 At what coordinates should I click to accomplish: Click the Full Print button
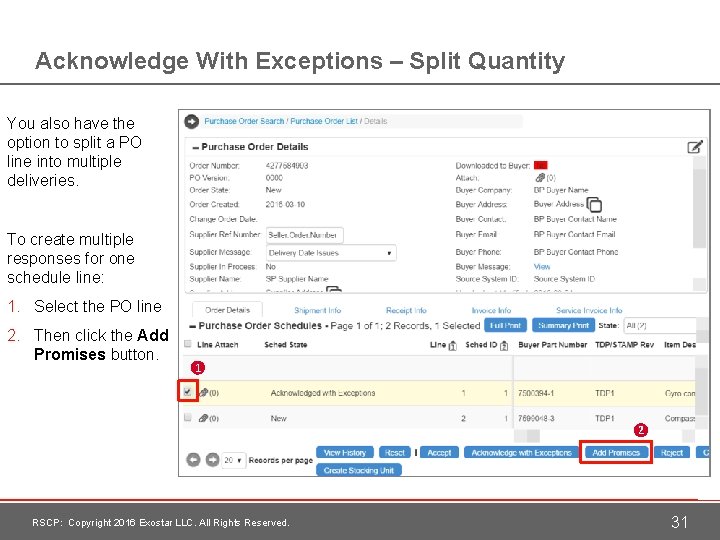pyautogui.click(x=505, y=326)
